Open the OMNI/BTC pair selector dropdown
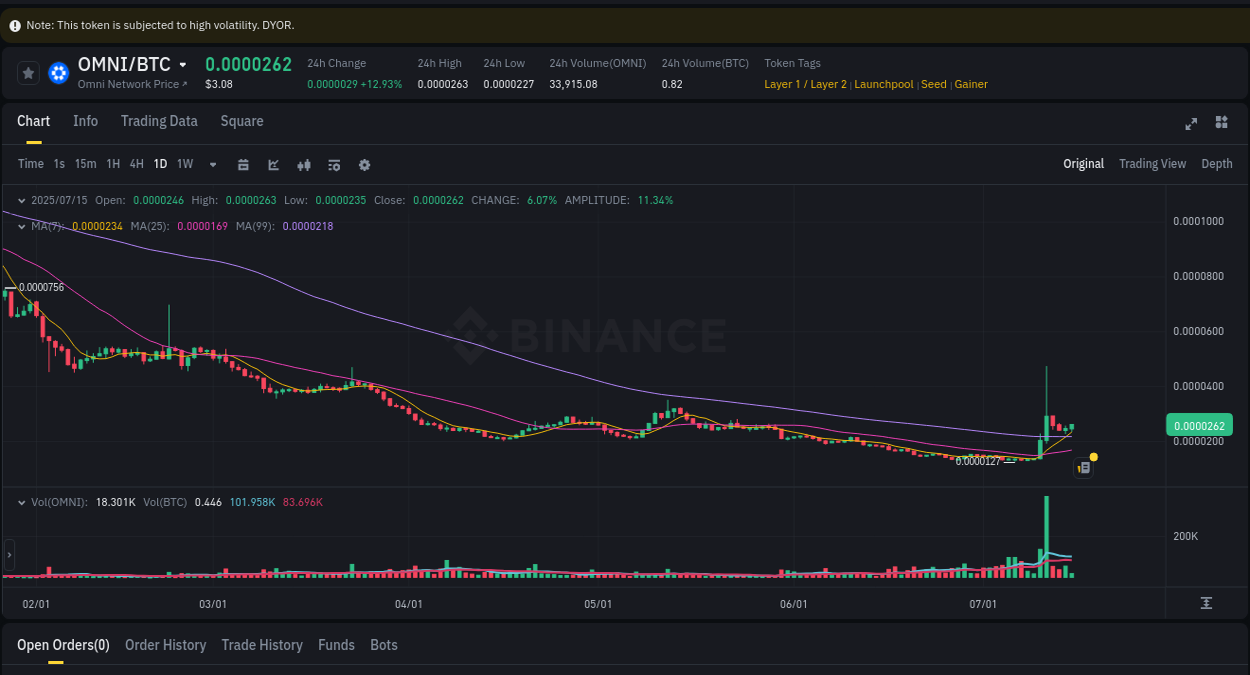This screenshot has width=1250, height=675. tap(184, 64)
